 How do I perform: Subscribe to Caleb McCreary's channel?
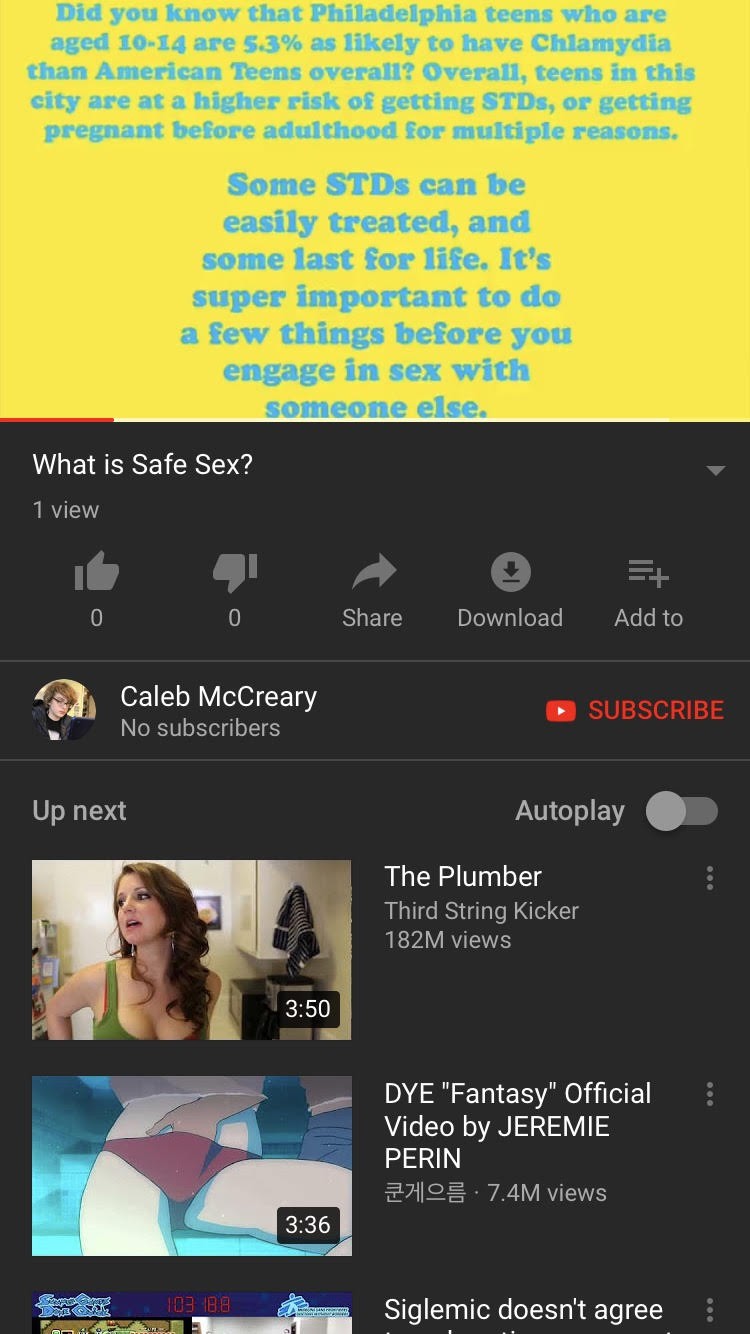pyautogui.click(x=634, y=710)
